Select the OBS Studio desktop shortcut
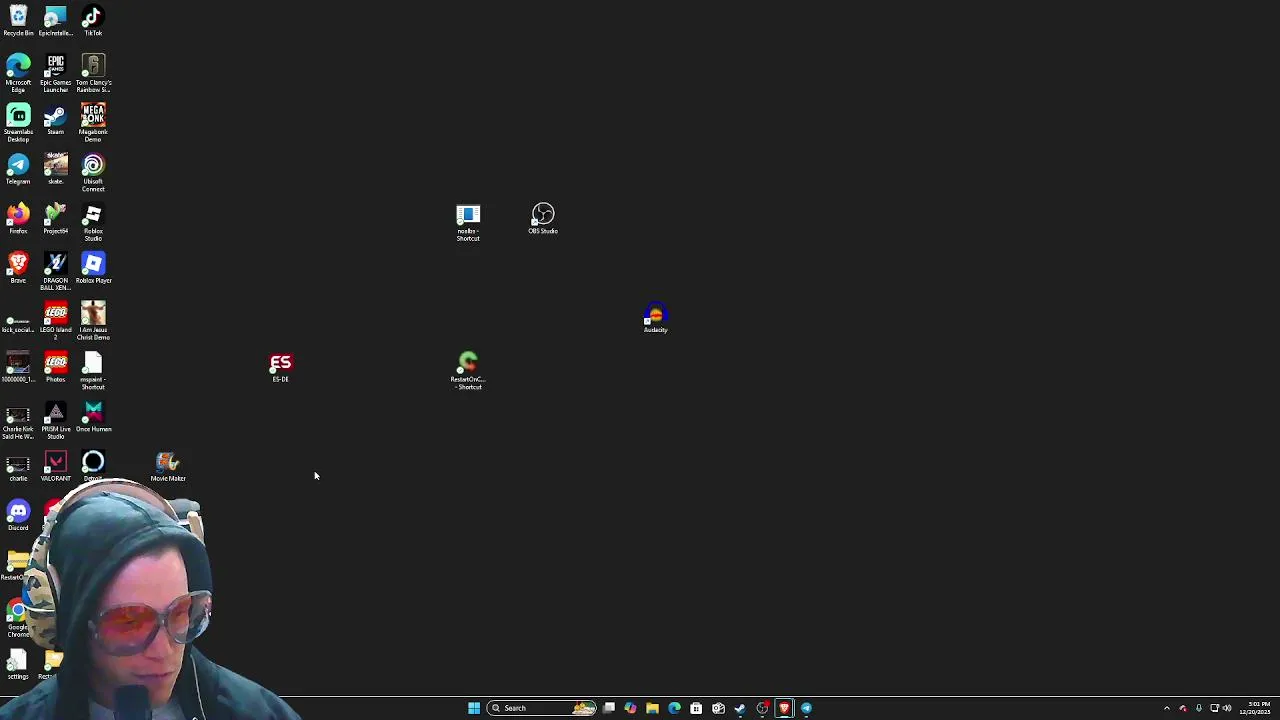The height and width of the screenshot is (720, 1280). (543, 219)
